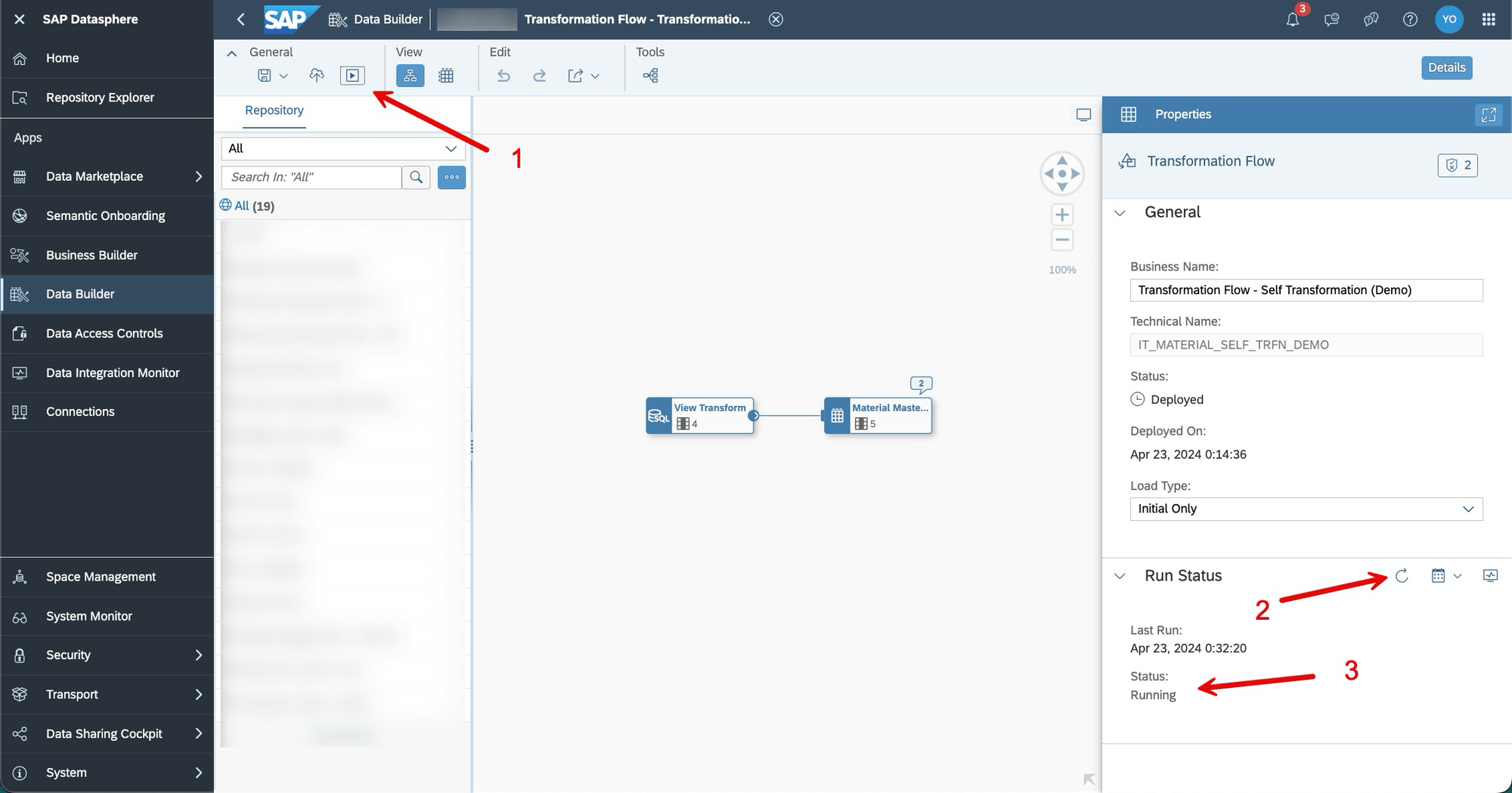Open notifications bell showing 3 alerts
1512x793 pixels.
coord(1293,19)
